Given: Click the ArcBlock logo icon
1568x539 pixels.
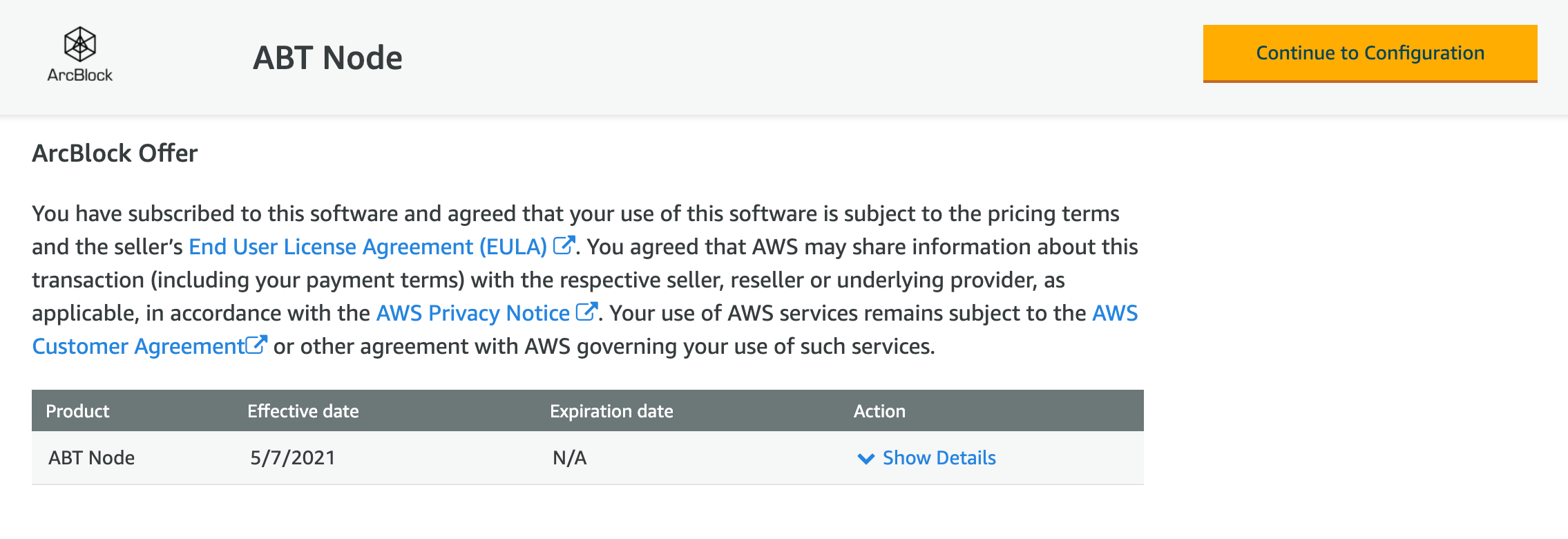Looking at the screenshot, I should [x=80, y=44].
